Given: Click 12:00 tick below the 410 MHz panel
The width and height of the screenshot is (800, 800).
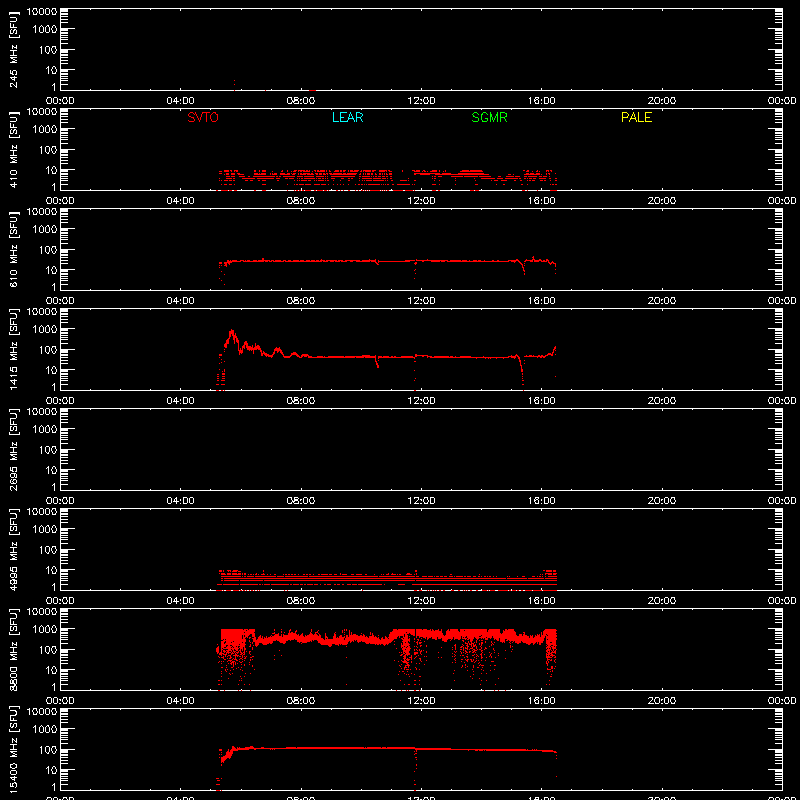Looking at the screenshot, I should point(421,201).
